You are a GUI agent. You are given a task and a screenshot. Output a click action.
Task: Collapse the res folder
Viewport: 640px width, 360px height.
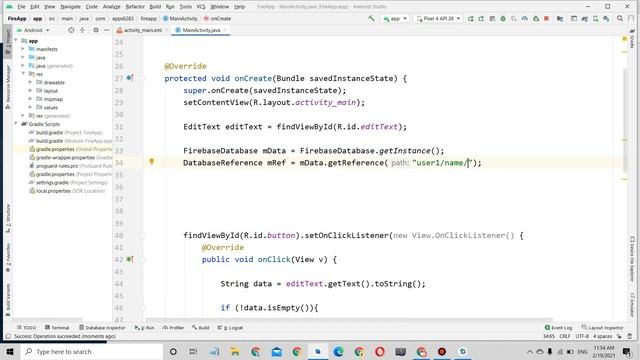pyautogui.click(x=23, y=74)
